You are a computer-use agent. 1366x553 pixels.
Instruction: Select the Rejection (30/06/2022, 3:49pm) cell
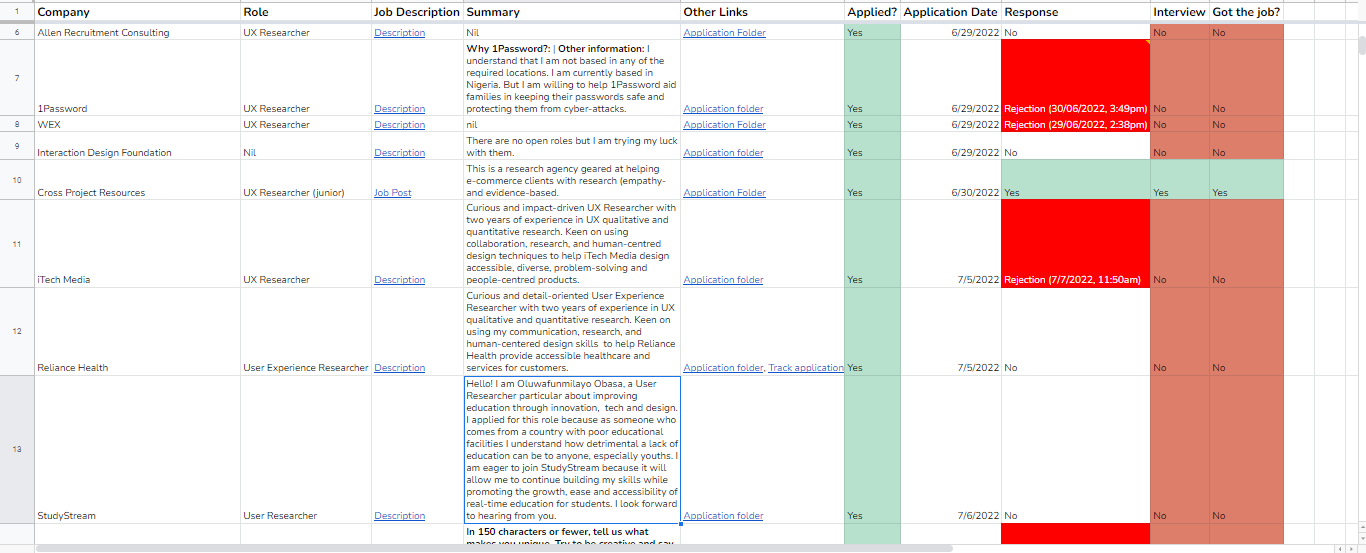[x=1076, y=78]
